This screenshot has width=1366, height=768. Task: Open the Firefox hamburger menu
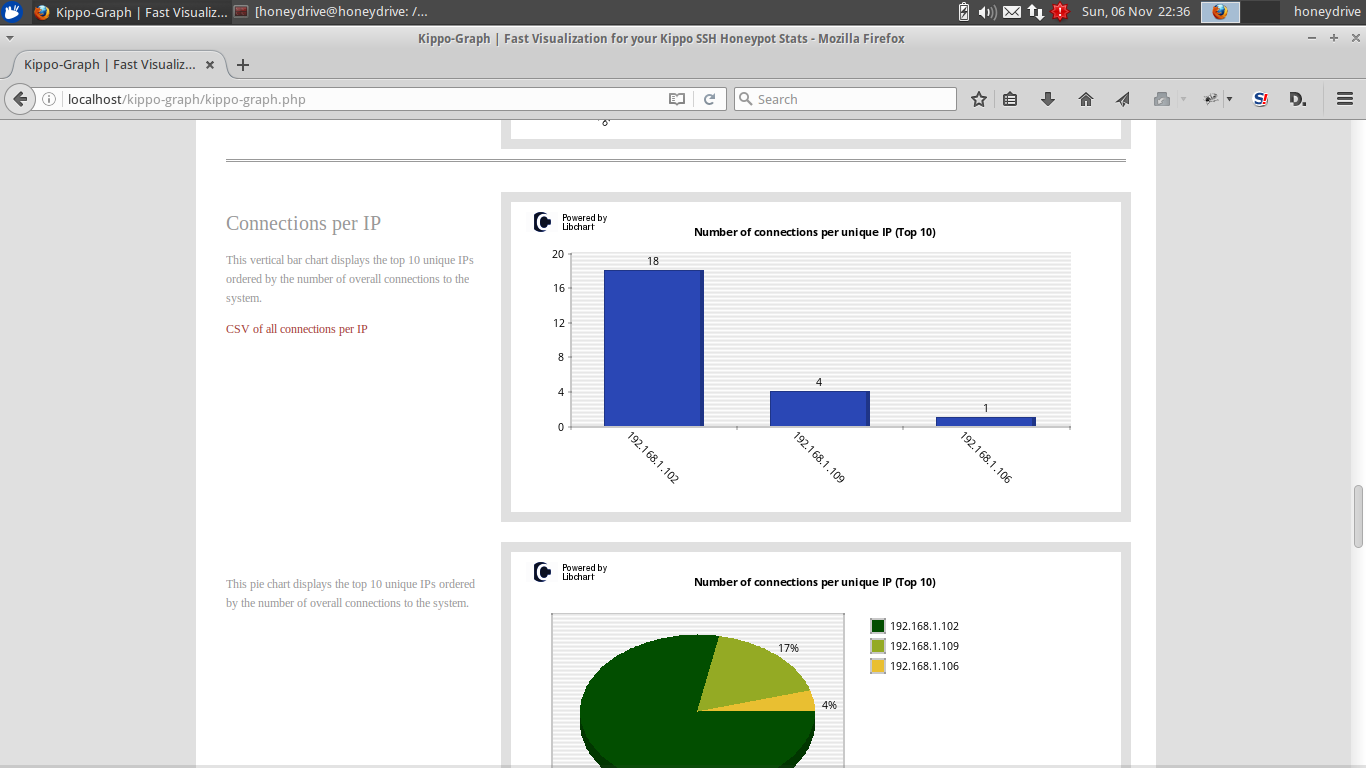click(1345, 99)
